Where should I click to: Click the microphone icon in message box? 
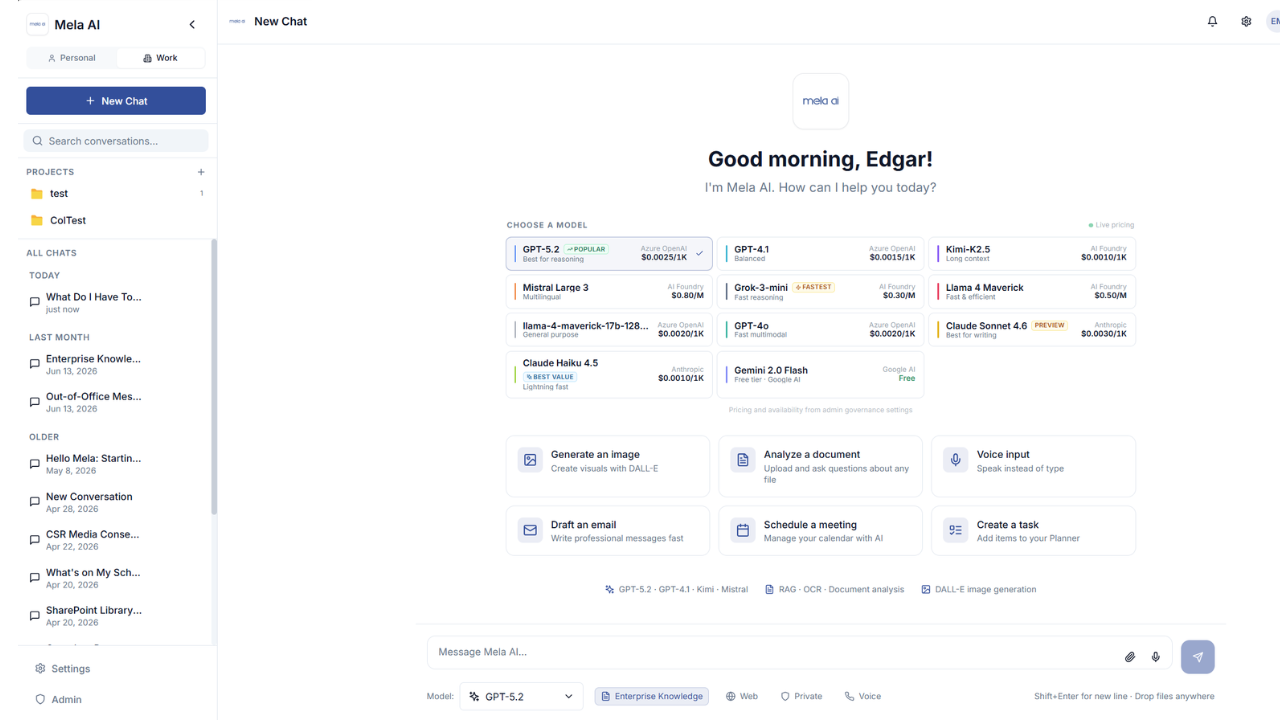(x=1156, y=657)
